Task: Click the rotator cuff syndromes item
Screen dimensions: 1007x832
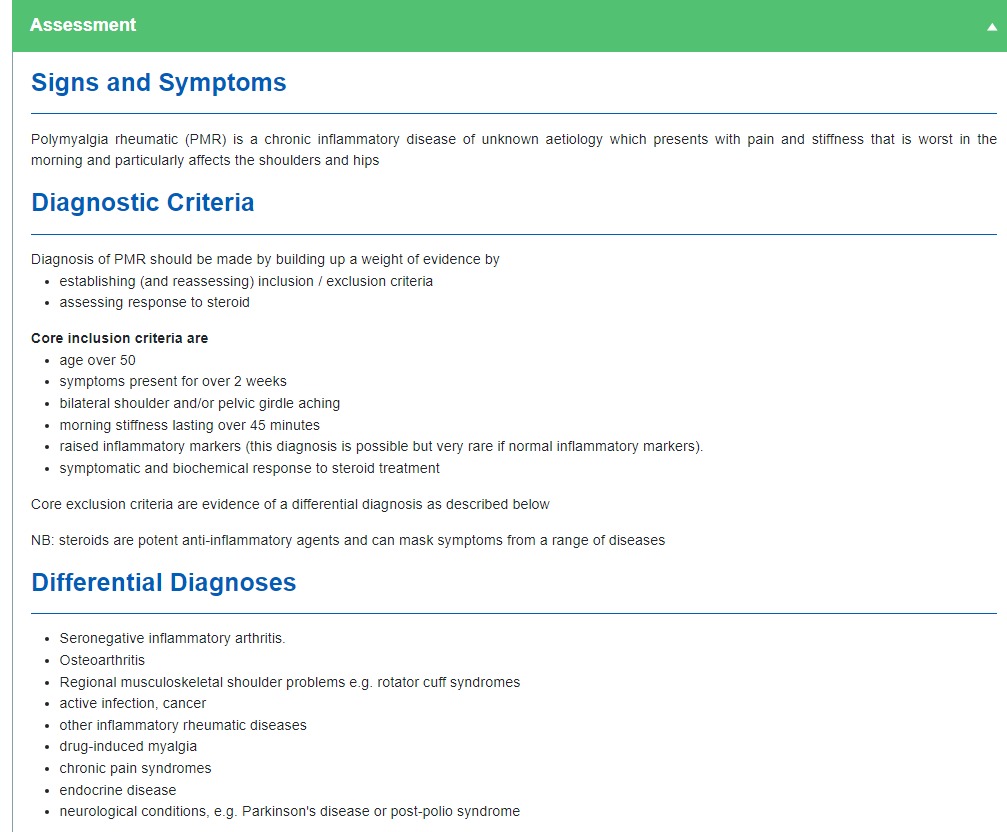Action: 290,682
